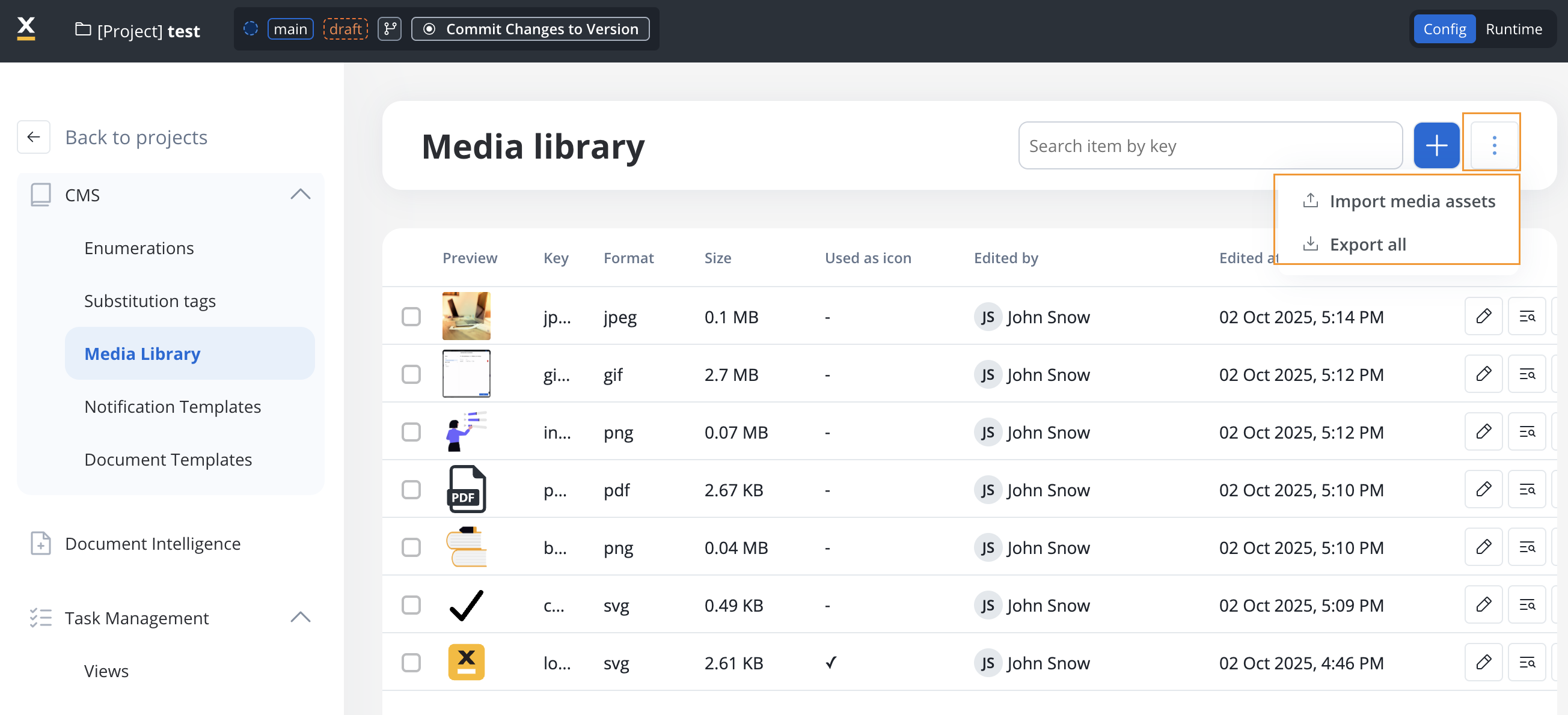This screenshot has height=715, width=1568.
Task: Click details search icon for logo svg row
Action: (x=1527, y=663)
